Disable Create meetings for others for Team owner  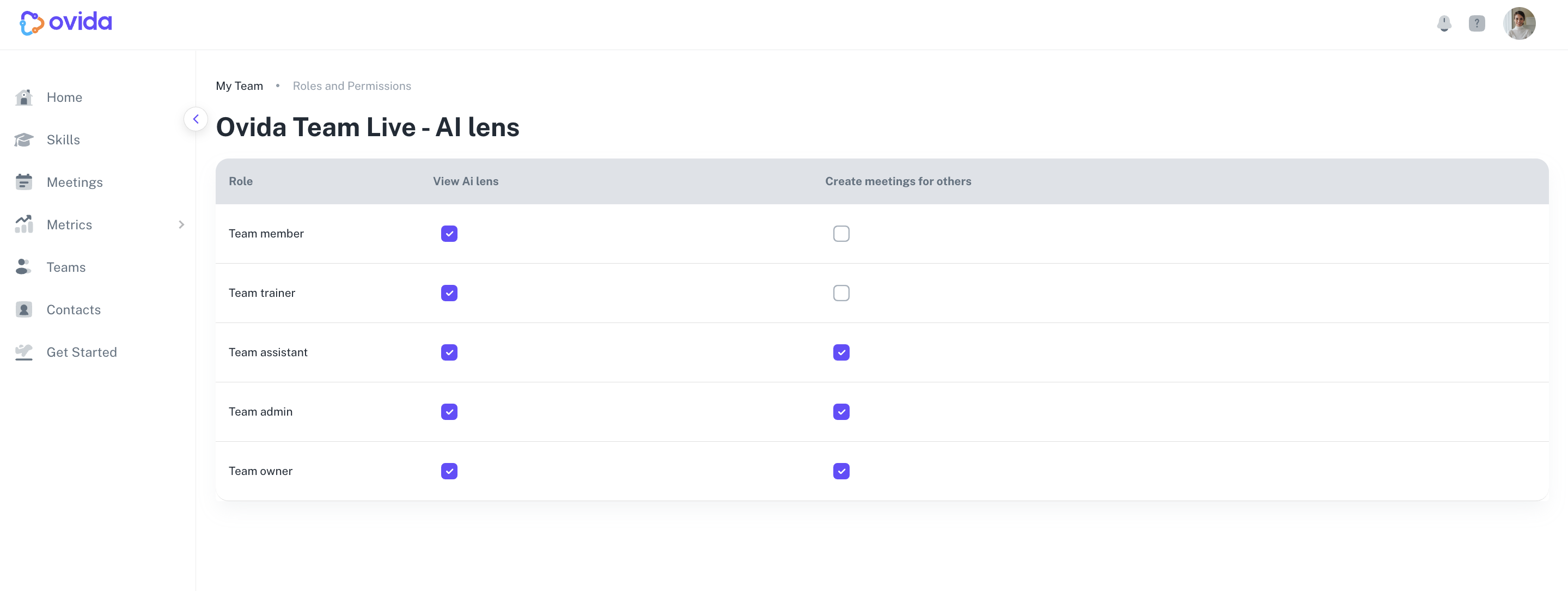[841, 471]
